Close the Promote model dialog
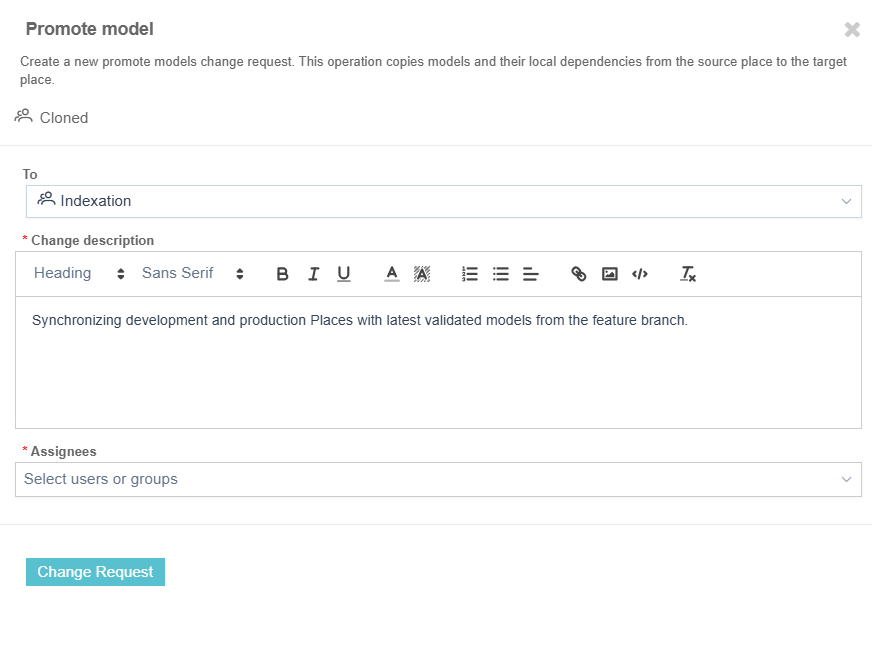Image resolution: width=872 pixels, height=672 pixels. pos(852,30)
